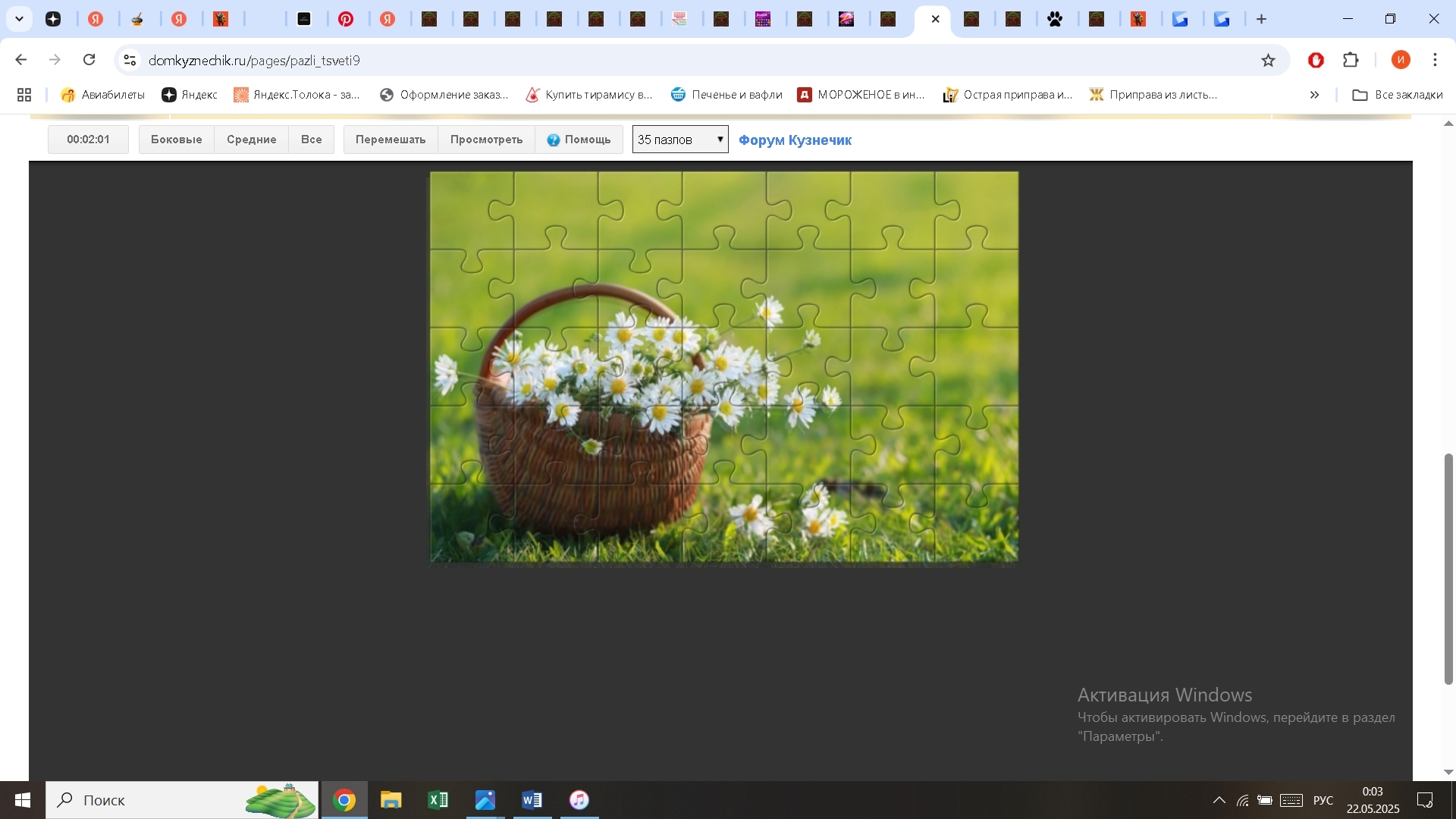
Task: Open the Яндекс bookmark
Action: 190,95
